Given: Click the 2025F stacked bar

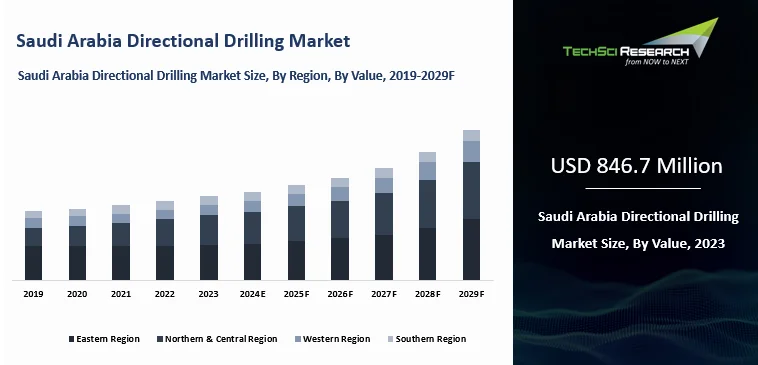Looking at the screenshot, I should click(x=296, y=233).
